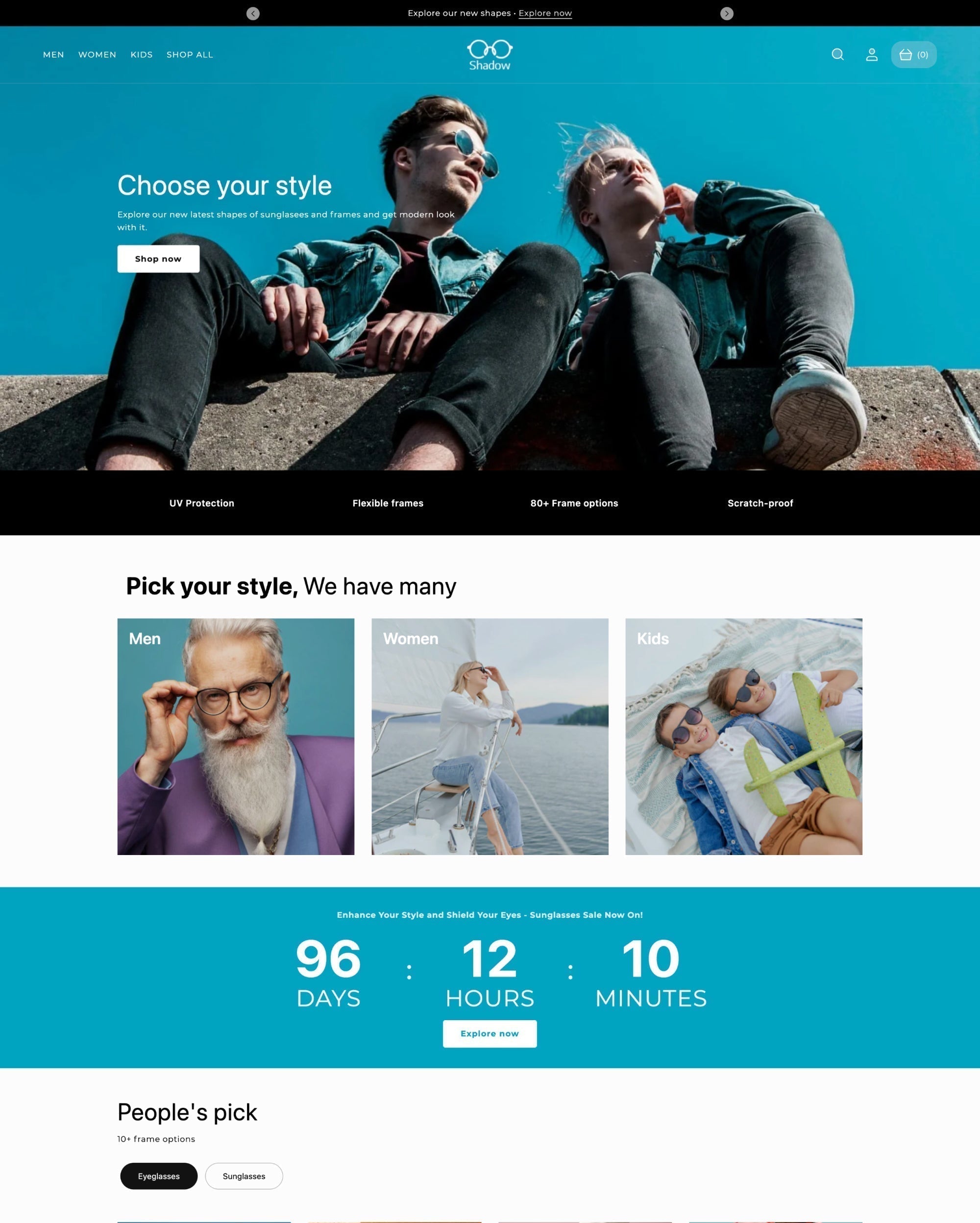The image size is (980, 1223).
Task: Open the search icon
Action: point(837,54)
